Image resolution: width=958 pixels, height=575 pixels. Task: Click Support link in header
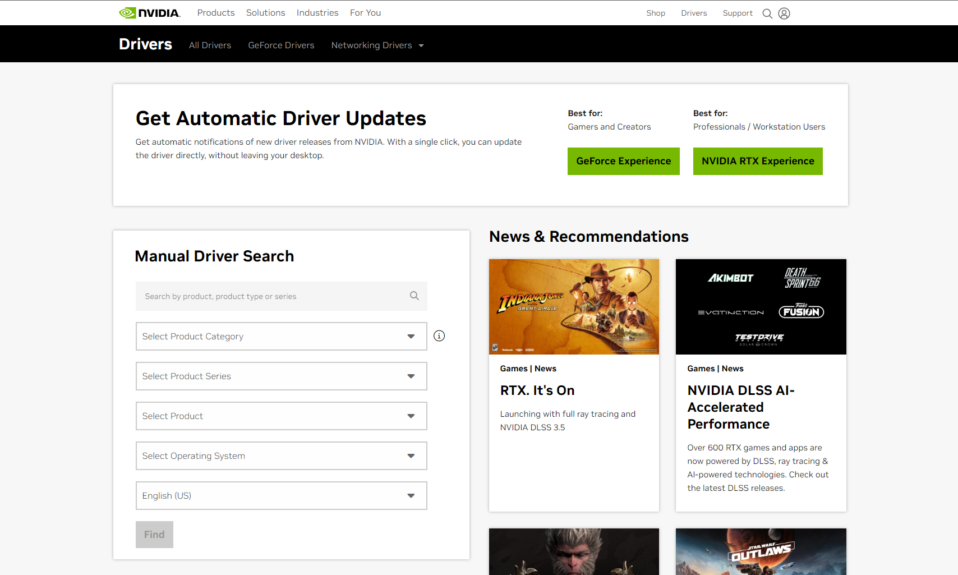(737, 13)
